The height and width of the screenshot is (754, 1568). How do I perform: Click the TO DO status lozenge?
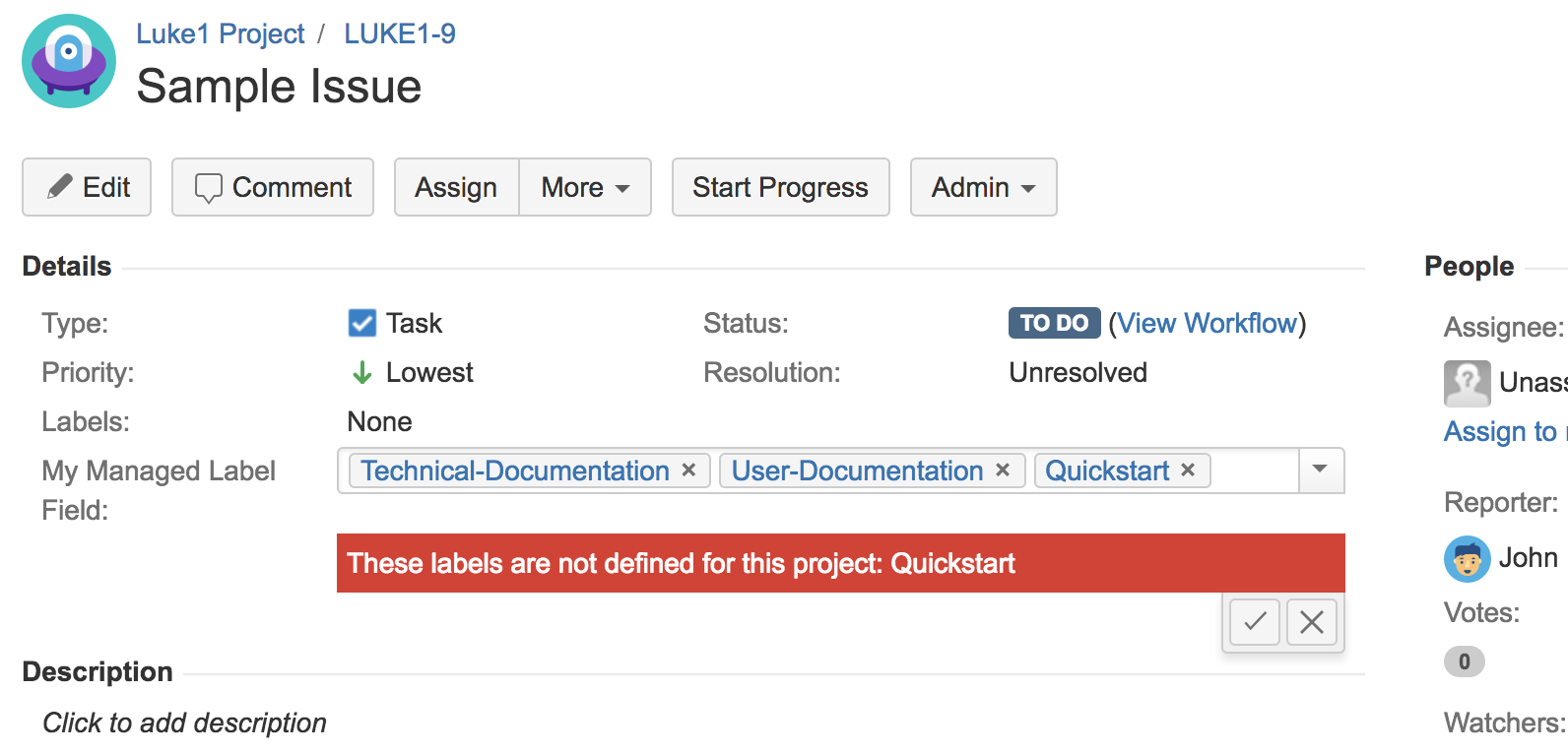[1054, 323]
